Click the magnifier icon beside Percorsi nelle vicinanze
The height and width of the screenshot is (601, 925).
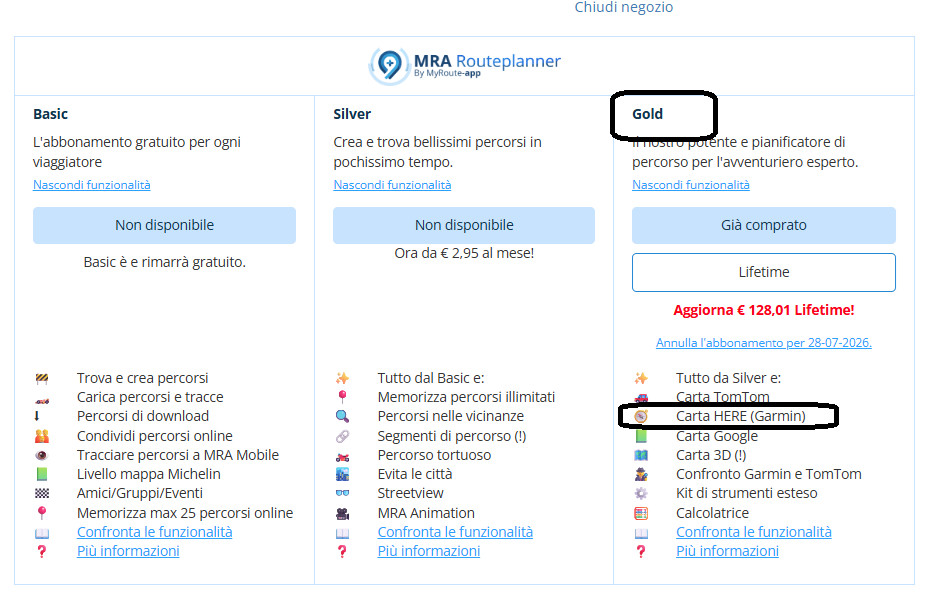click(342, 416)
